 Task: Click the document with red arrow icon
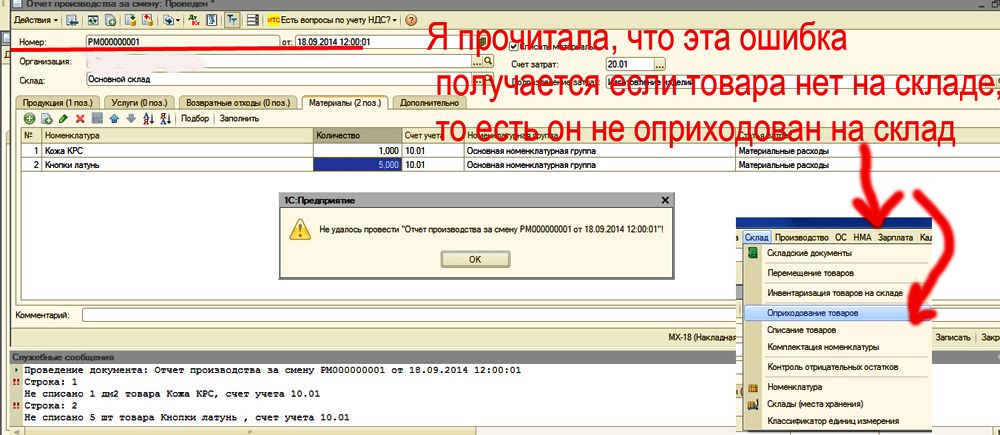[x=148, y=20]
